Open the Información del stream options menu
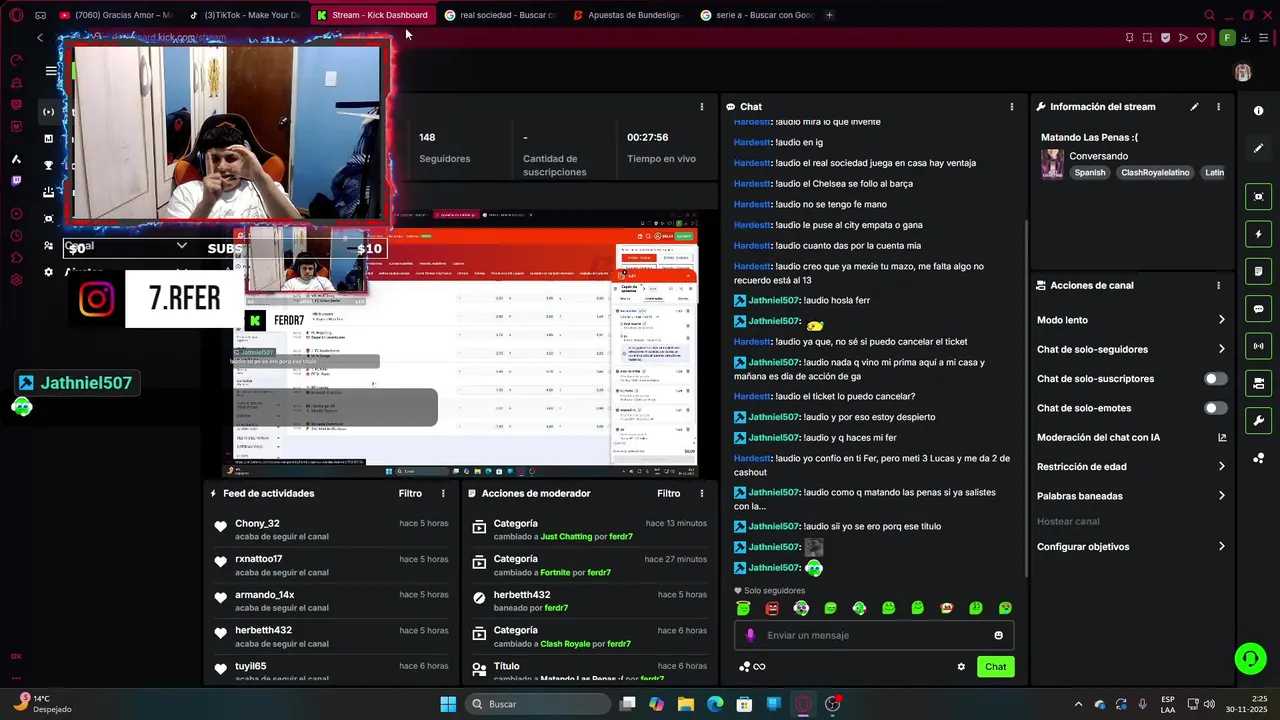Viewport: 1280px width, 720px height. (1218, 107)
